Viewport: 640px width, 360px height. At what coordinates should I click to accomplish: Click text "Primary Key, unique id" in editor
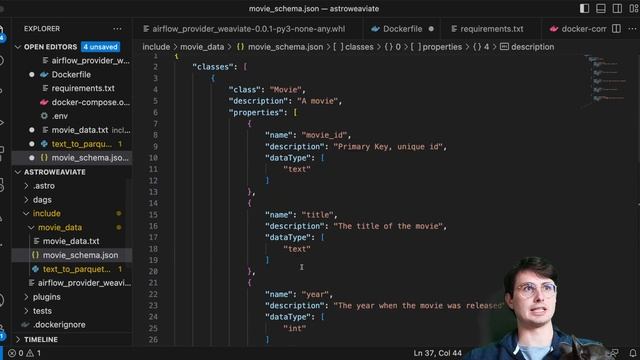(x=388, y=147)
